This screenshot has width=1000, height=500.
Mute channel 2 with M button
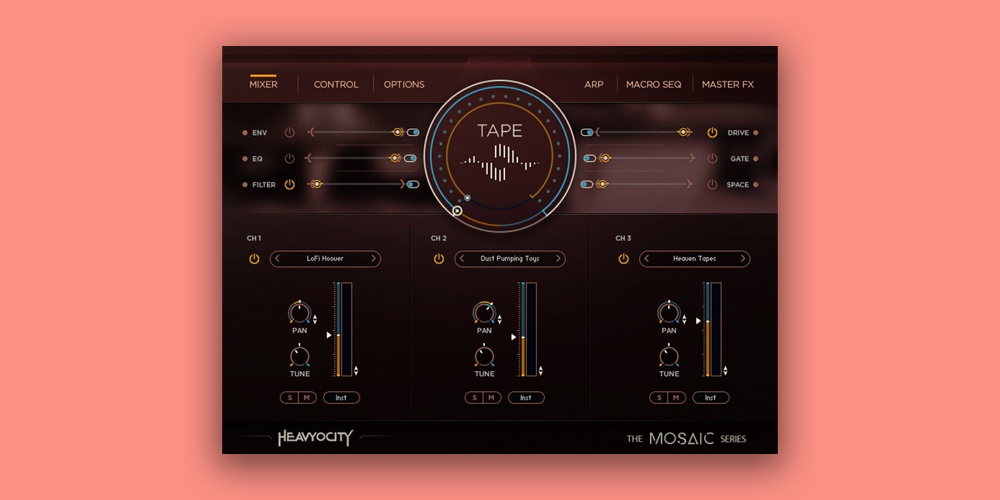pos(491,398)
